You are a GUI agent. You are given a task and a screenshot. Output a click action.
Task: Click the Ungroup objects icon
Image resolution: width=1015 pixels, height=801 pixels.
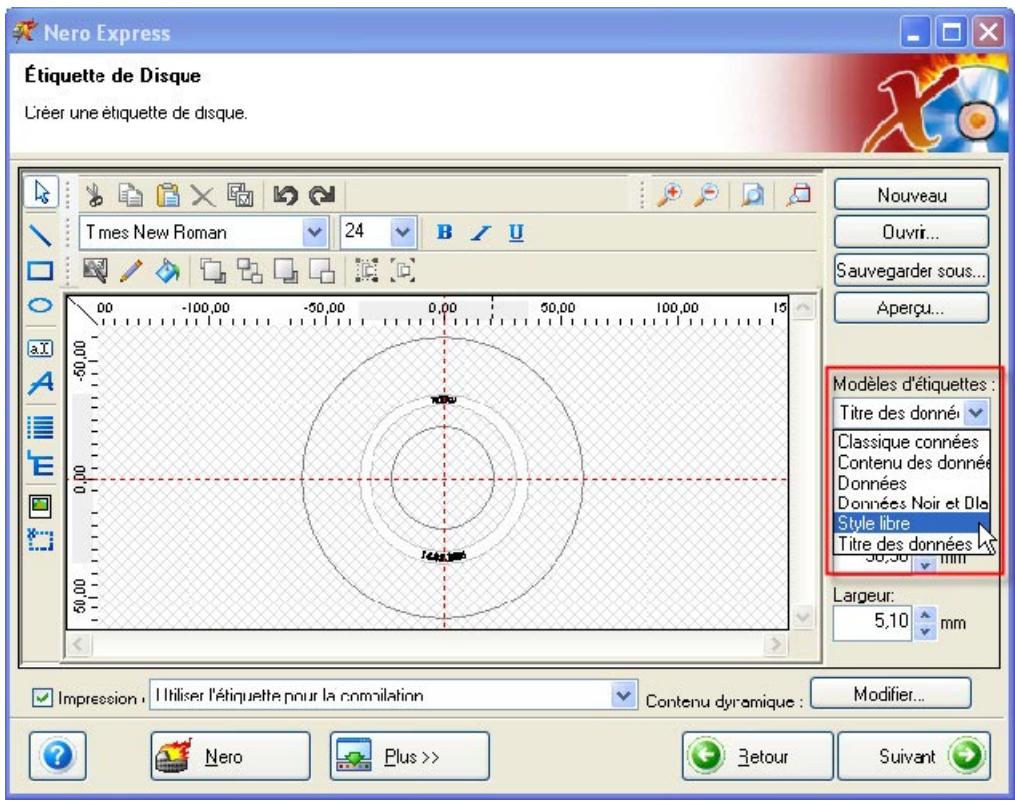[x=403, y=270]
